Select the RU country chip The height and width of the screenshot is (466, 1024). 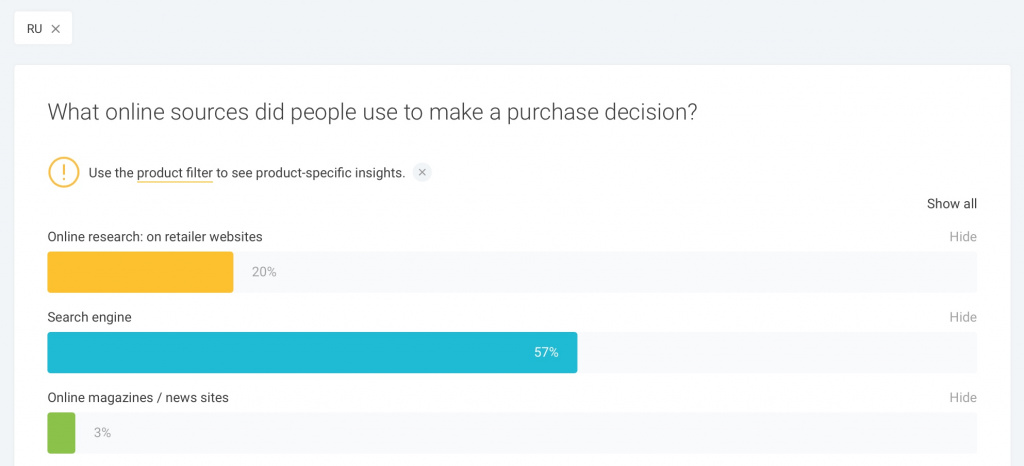point(35,29)
